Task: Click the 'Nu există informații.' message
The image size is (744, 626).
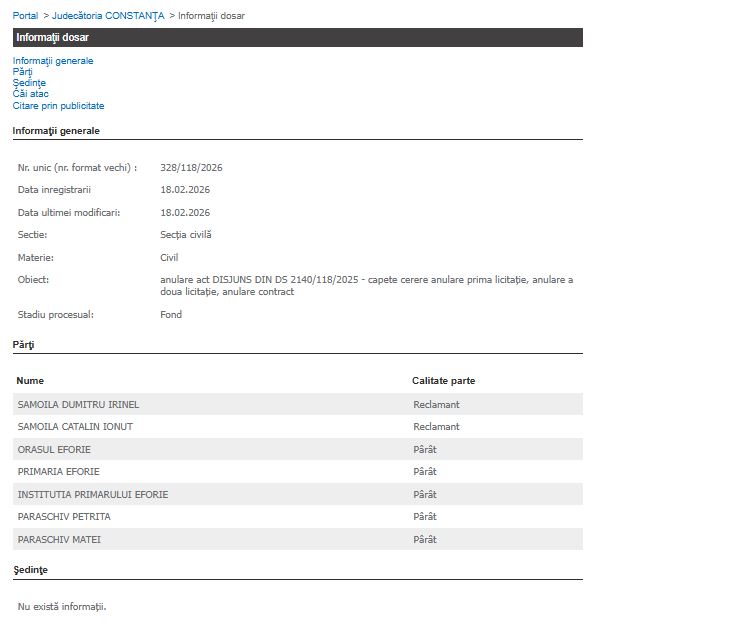Action: (x=62, y=606)
